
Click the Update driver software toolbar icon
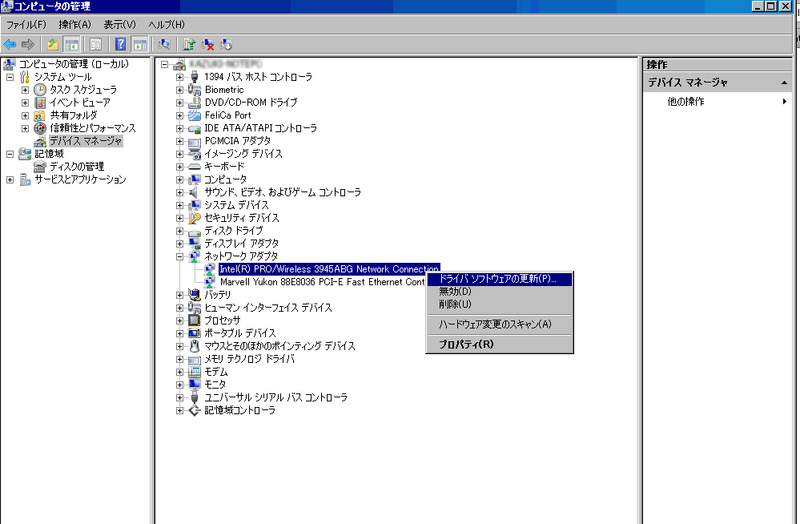(x=189, y=44)
